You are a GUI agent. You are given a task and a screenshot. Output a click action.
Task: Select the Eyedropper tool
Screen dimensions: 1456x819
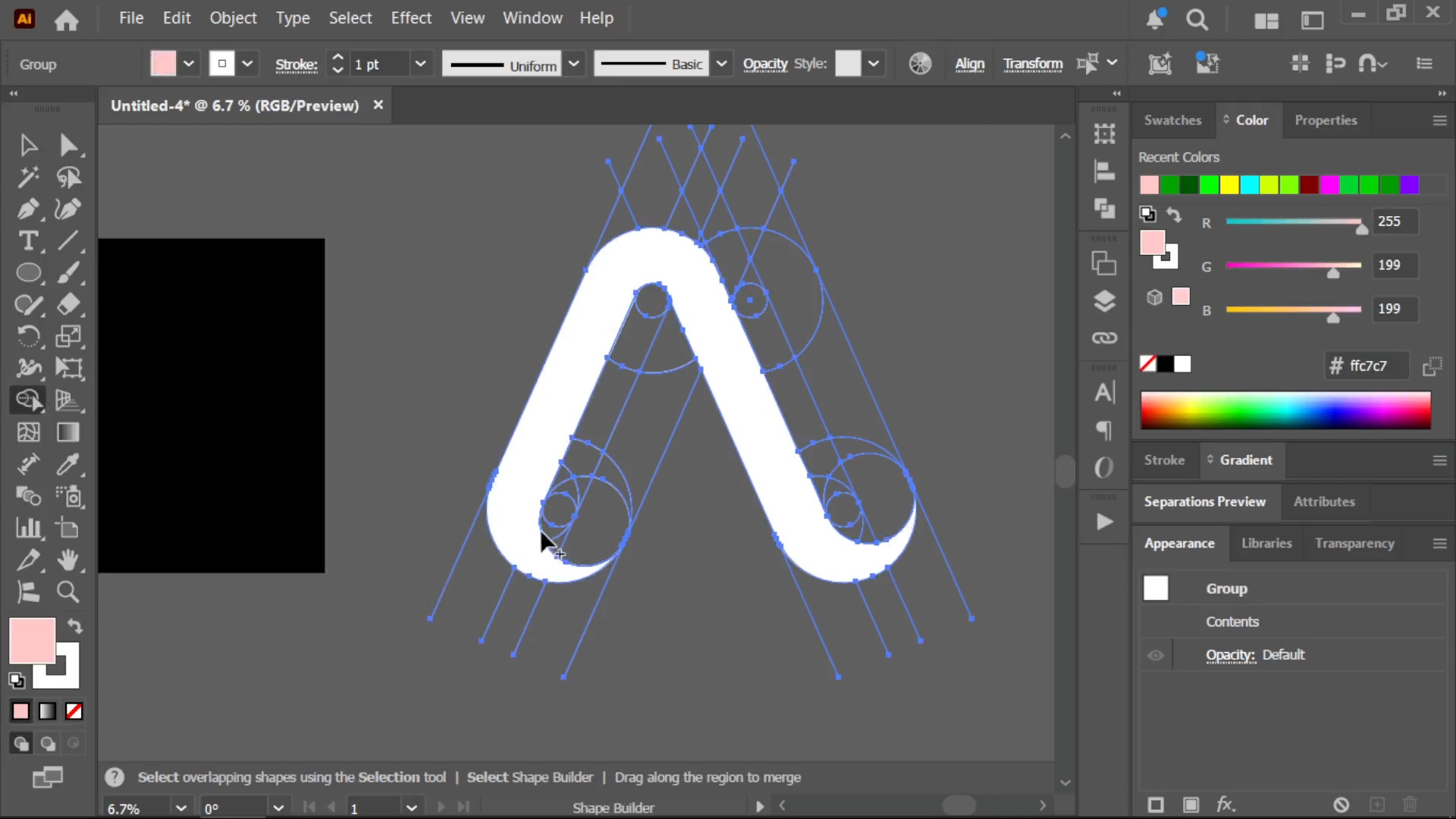pyautogui.click(x=68, y=464)
